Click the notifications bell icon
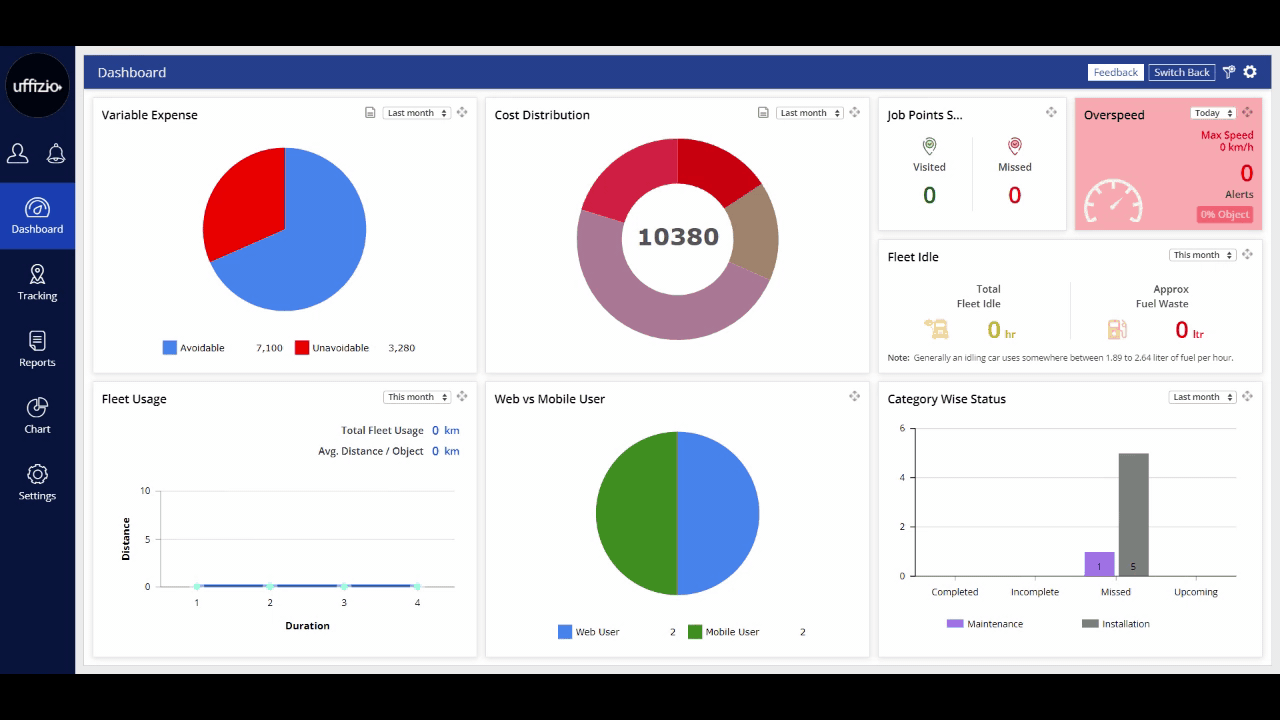The height and width of the screenshot is (720, 1280). point(56,153)
